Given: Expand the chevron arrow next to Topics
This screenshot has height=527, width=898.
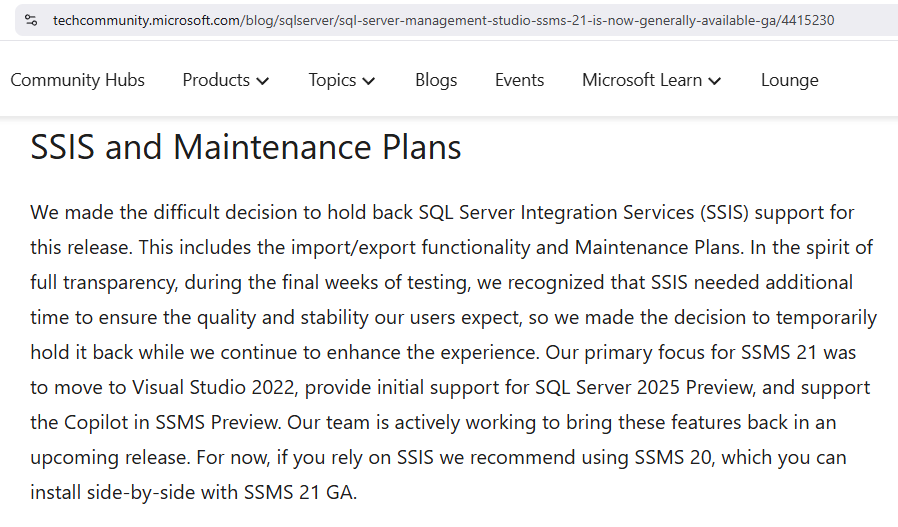Looking at the screenshot, I should pos(369,81).
